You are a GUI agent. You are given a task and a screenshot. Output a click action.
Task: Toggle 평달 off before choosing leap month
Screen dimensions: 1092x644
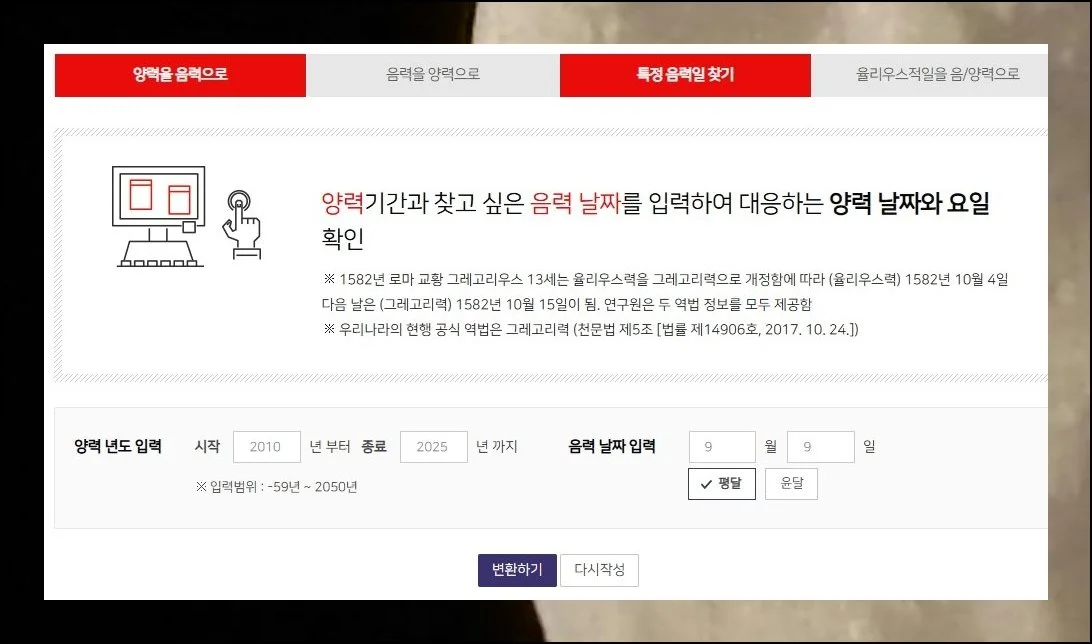[x=721, y=483]
